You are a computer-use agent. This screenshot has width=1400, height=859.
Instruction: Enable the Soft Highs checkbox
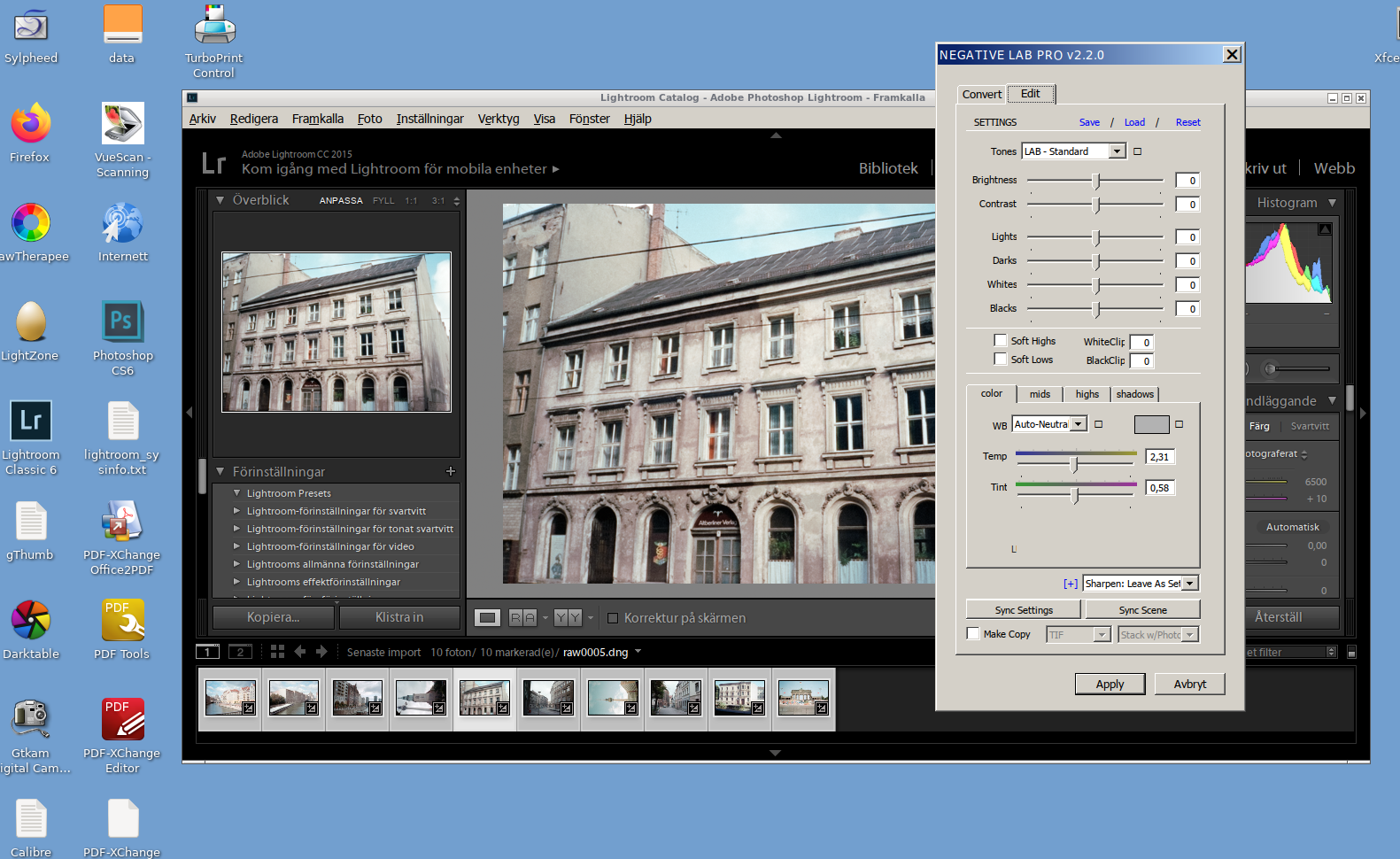tap(1000, 340)
